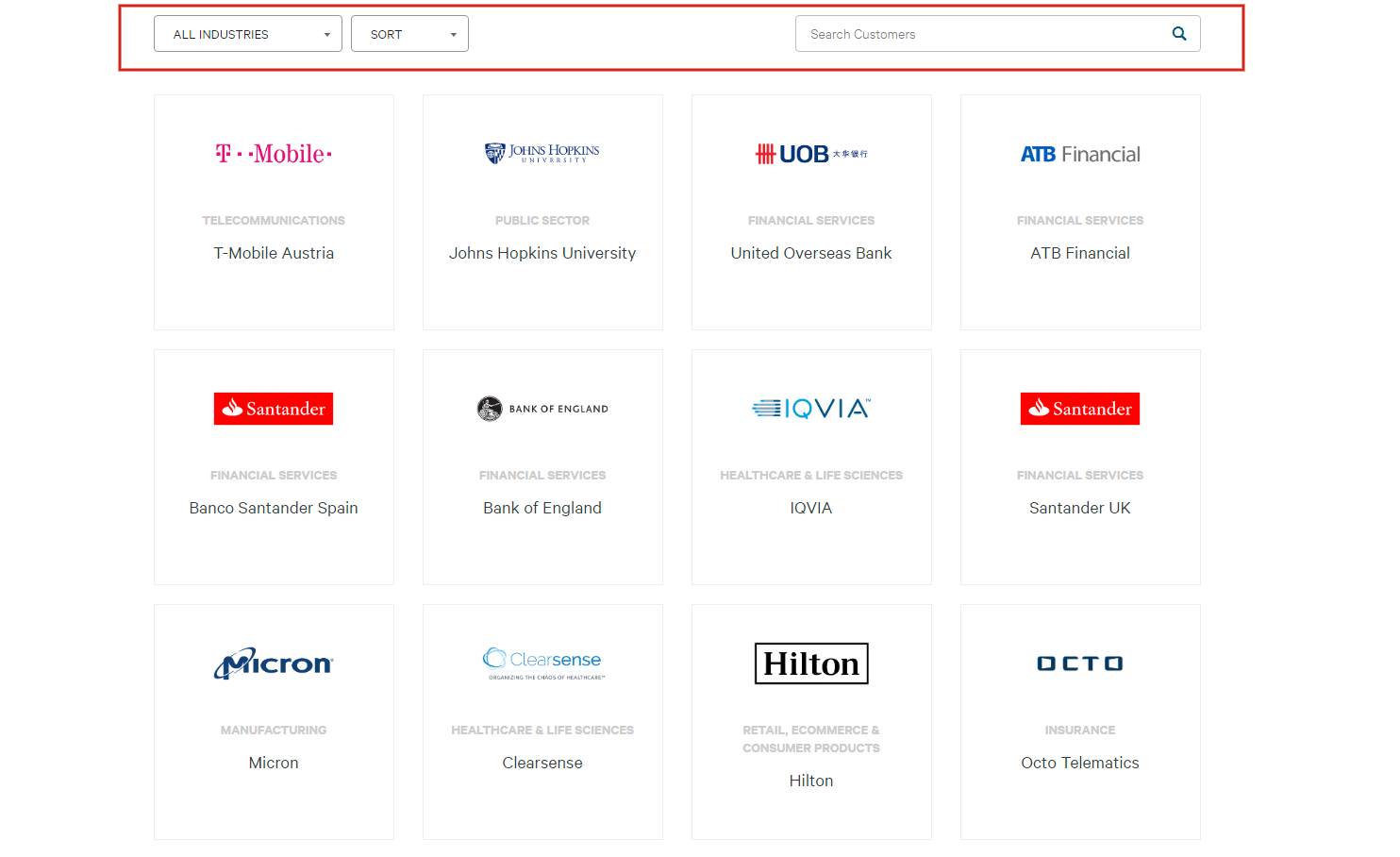Open the T-Mobile Austria customer link
The image size is (1400, 857).
(274, 253)
